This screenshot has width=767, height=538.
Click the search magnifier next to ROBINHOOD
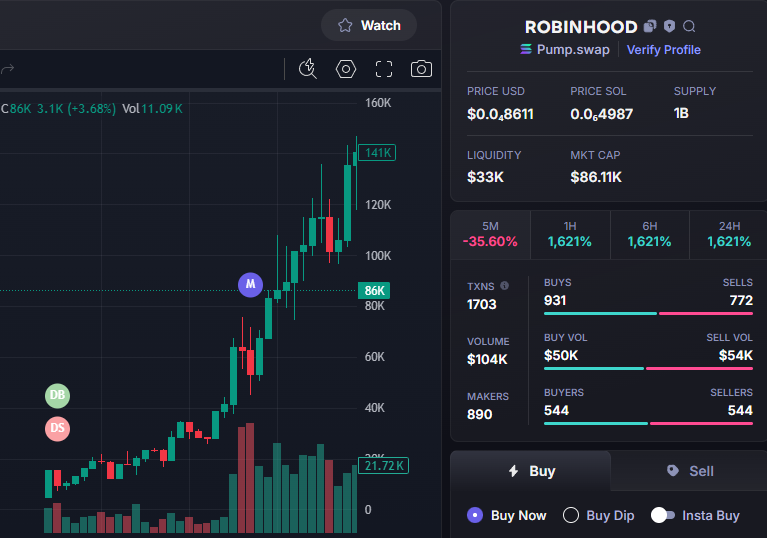(x=689, y=26)
